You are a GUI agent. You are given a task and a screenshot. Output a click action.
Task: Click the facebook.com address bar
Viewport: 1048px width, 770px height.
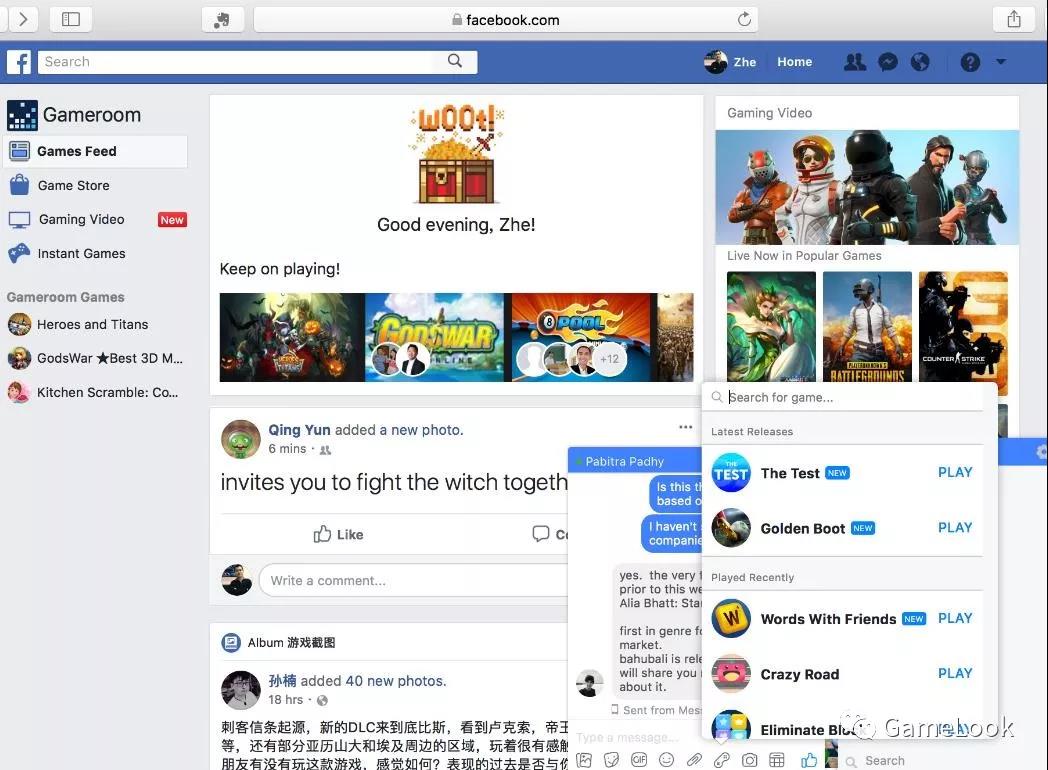[505, 20]
